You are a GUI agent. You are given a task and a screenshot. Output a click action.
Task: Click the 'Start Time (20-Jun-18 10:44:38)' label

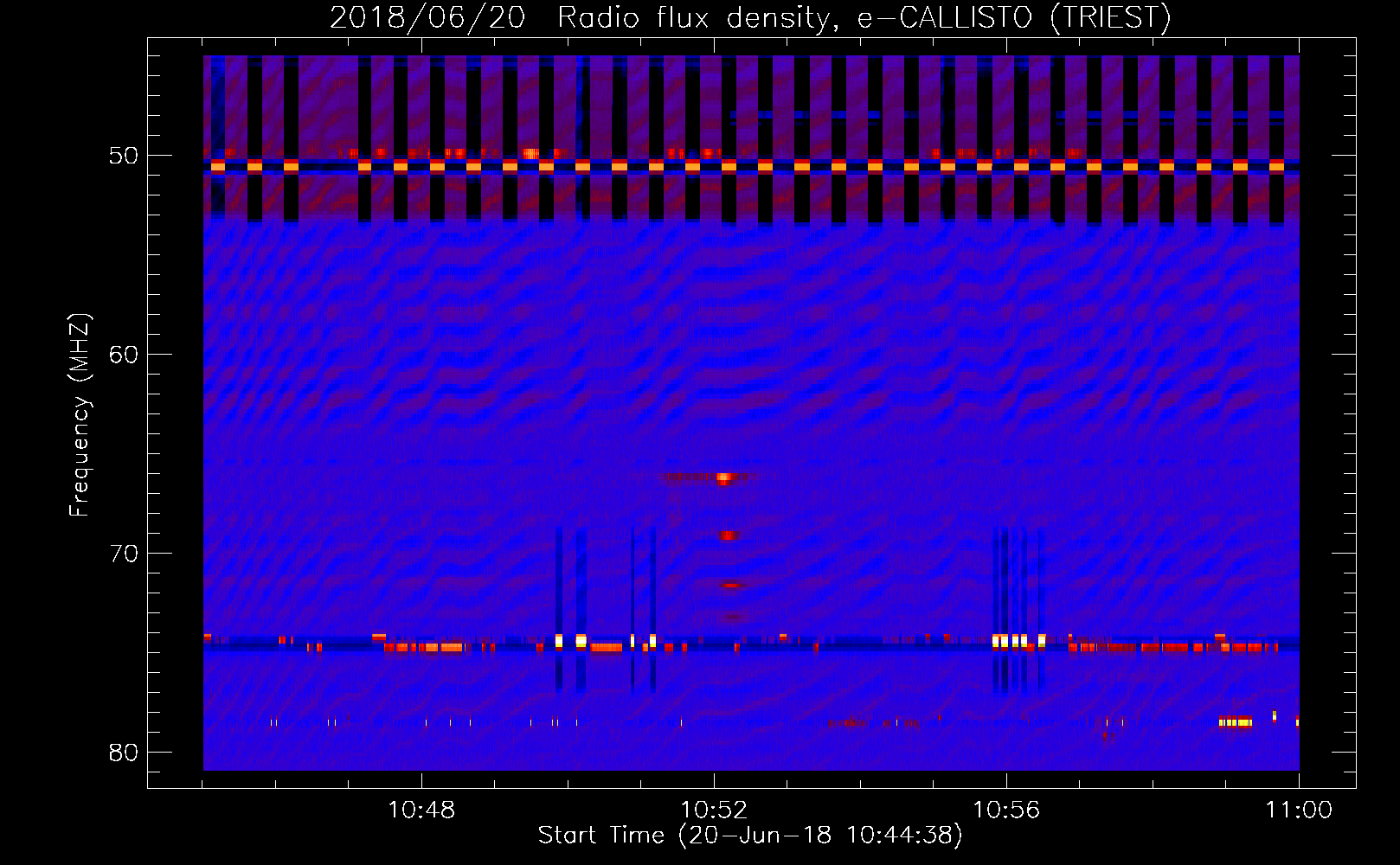coord(750,836)
